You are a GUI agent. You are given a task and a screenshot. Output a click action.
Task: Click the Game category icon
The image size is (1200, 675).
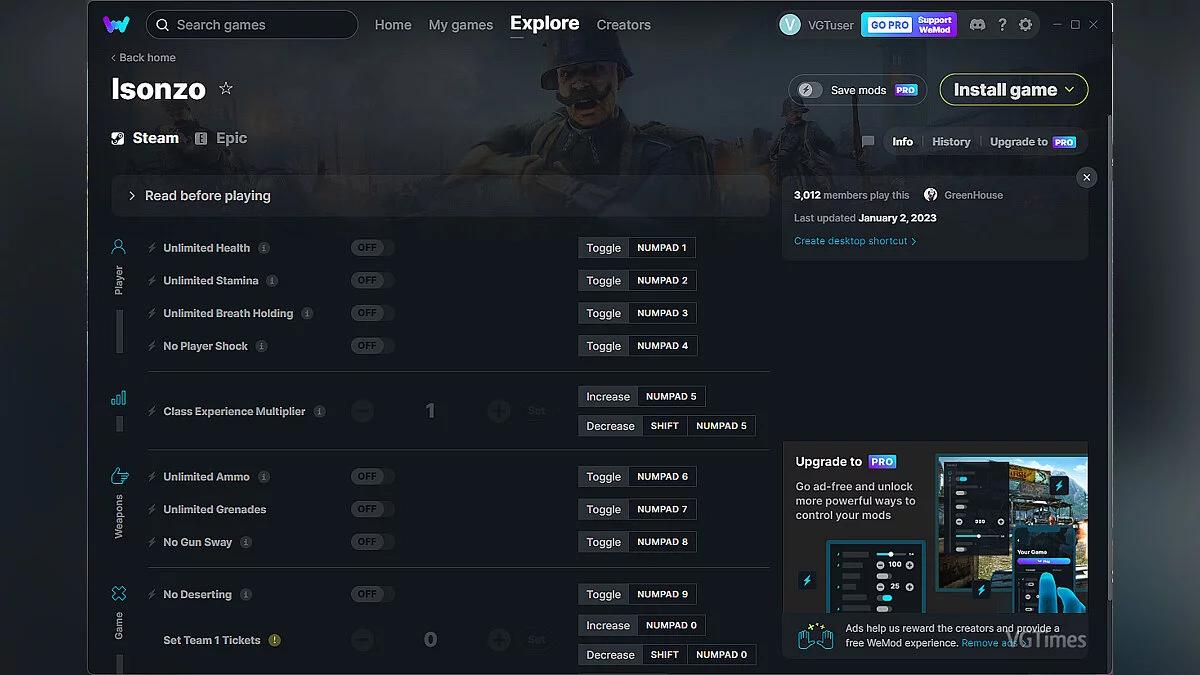(119, 594)
